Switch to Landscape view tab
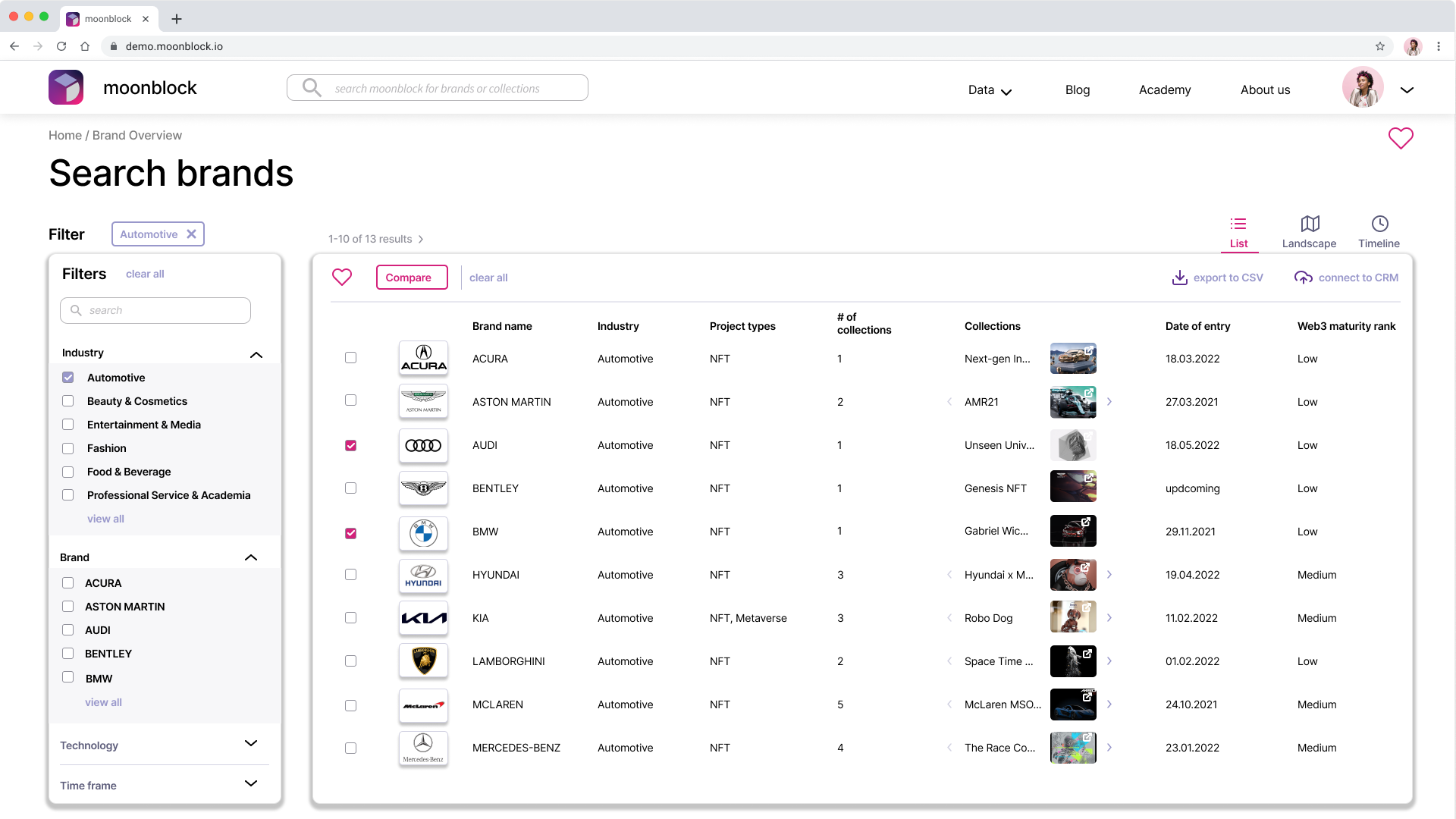 (1310, 233)
